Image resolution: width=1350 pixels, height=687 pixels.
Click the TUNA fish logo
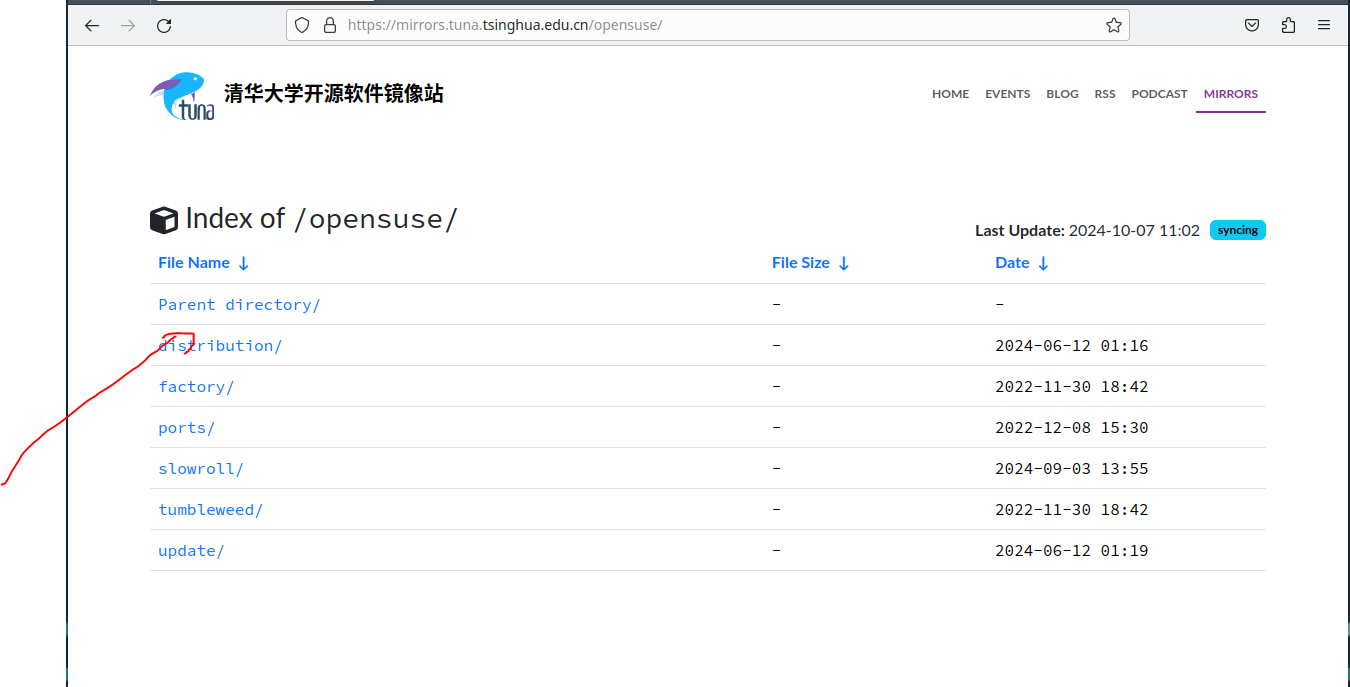[182, 95]
